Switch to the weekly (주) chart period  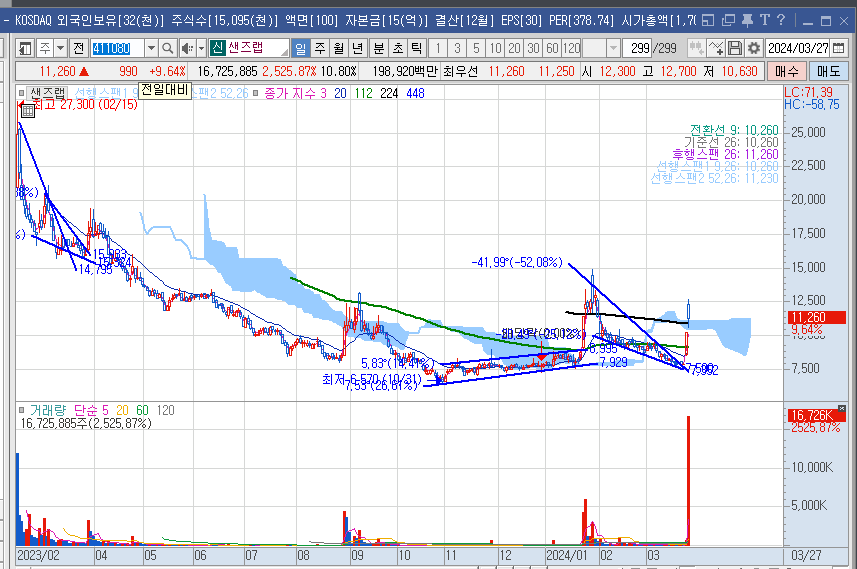pyautogui.click(x=320, y=49)
